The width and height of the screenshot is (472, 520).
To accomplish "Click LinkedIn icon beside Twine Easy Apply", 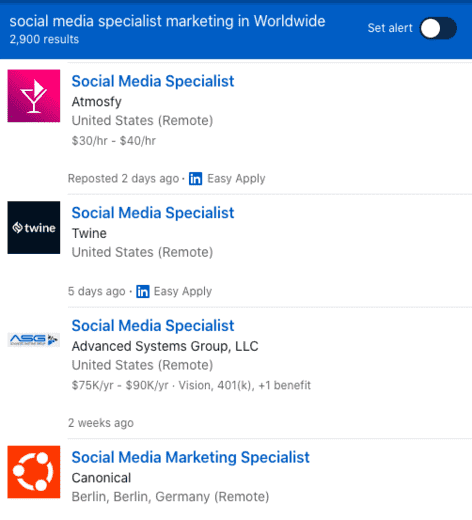I will pos(143,291).
